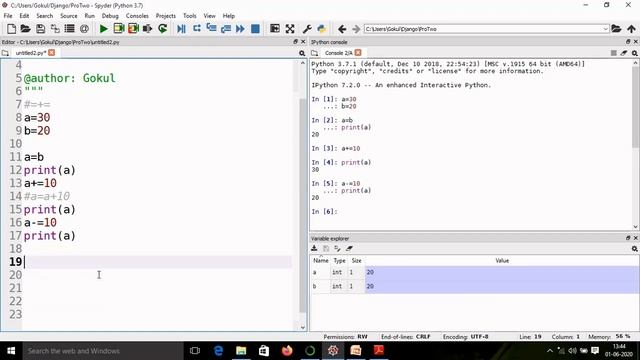640x360 pixels.
Task: Go back to the previous directory
Action: tap(342, 29)
